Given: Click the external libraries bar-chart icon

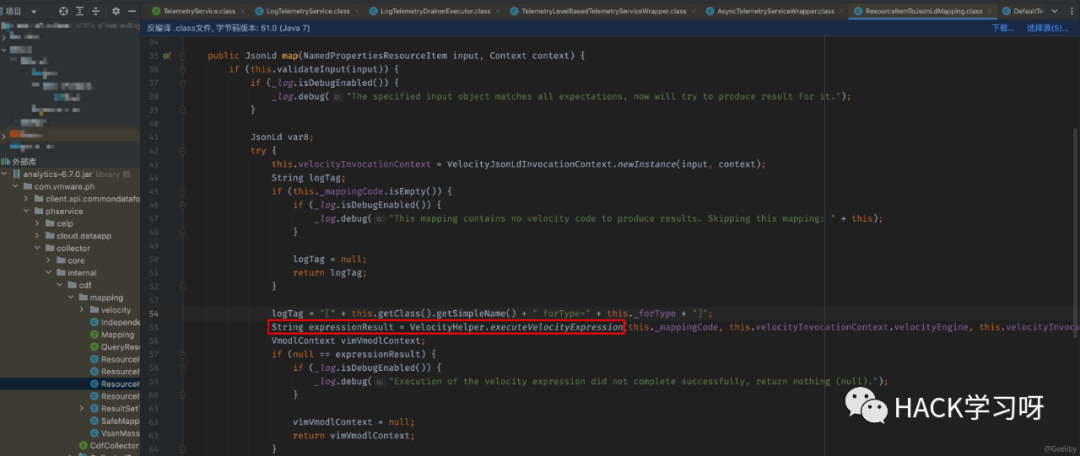Looking at the screenshot, I should [6, 161].
